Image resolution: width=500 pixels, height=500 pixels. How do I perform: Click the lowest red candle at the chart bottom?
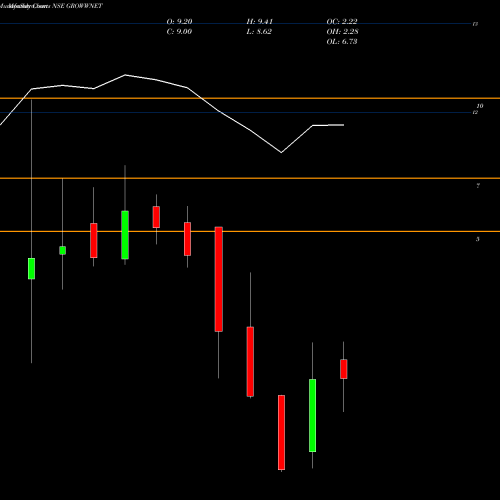[x=281, y=432]
